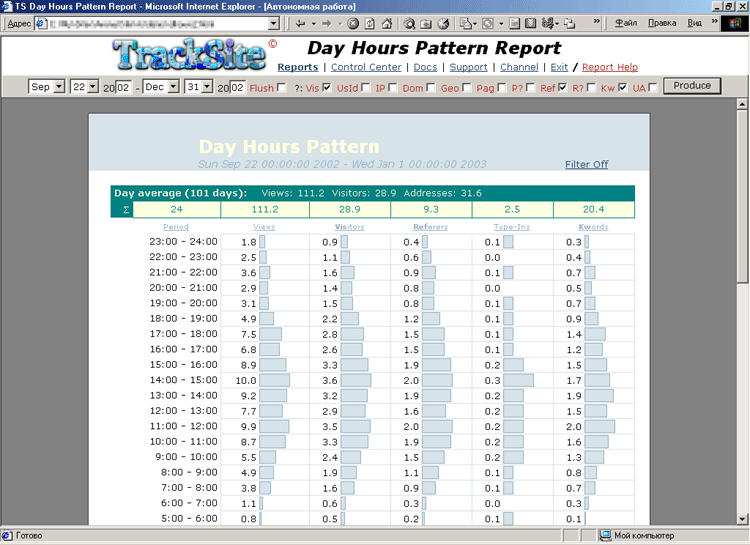Click the end year input field

(x=238, y=87)
